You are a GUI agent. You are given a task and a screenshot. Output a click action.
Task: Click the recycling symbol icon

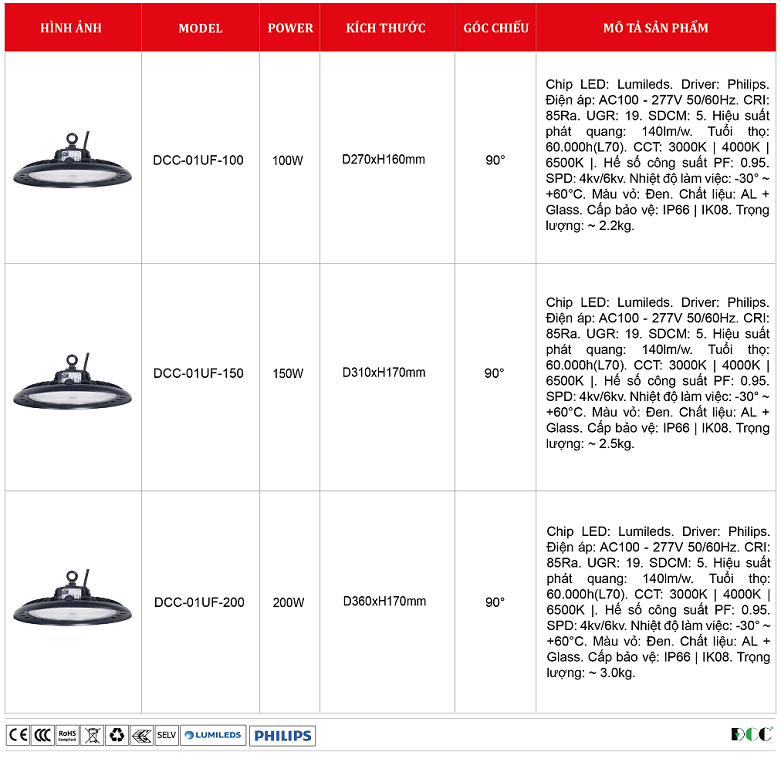coord(116,735)
